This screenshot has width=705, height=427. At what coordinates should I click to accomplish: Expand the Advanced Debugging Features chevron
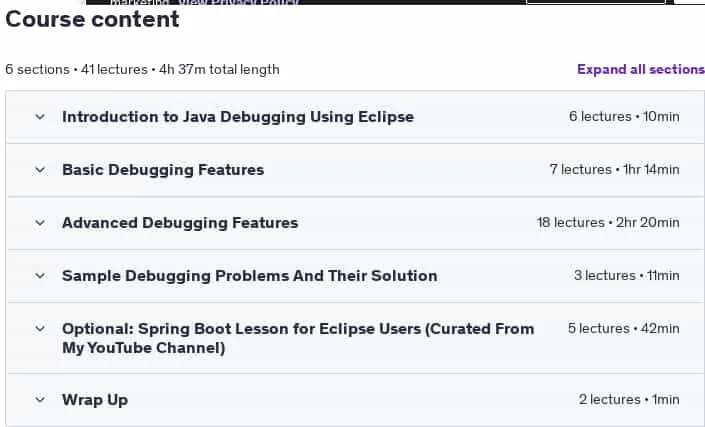(x=40, y=223)
